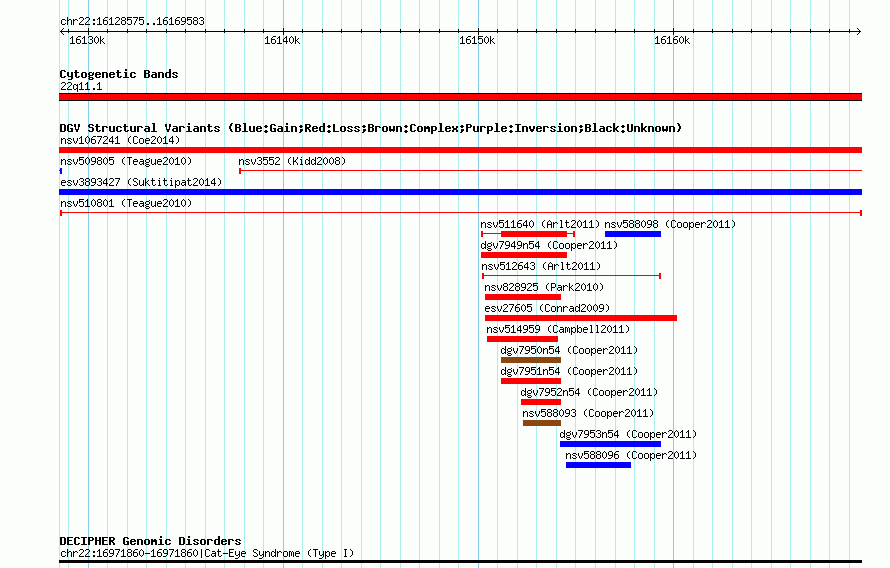Select the brown nsv588093 complex bar

pyautogui.click(x=542, y=423)
